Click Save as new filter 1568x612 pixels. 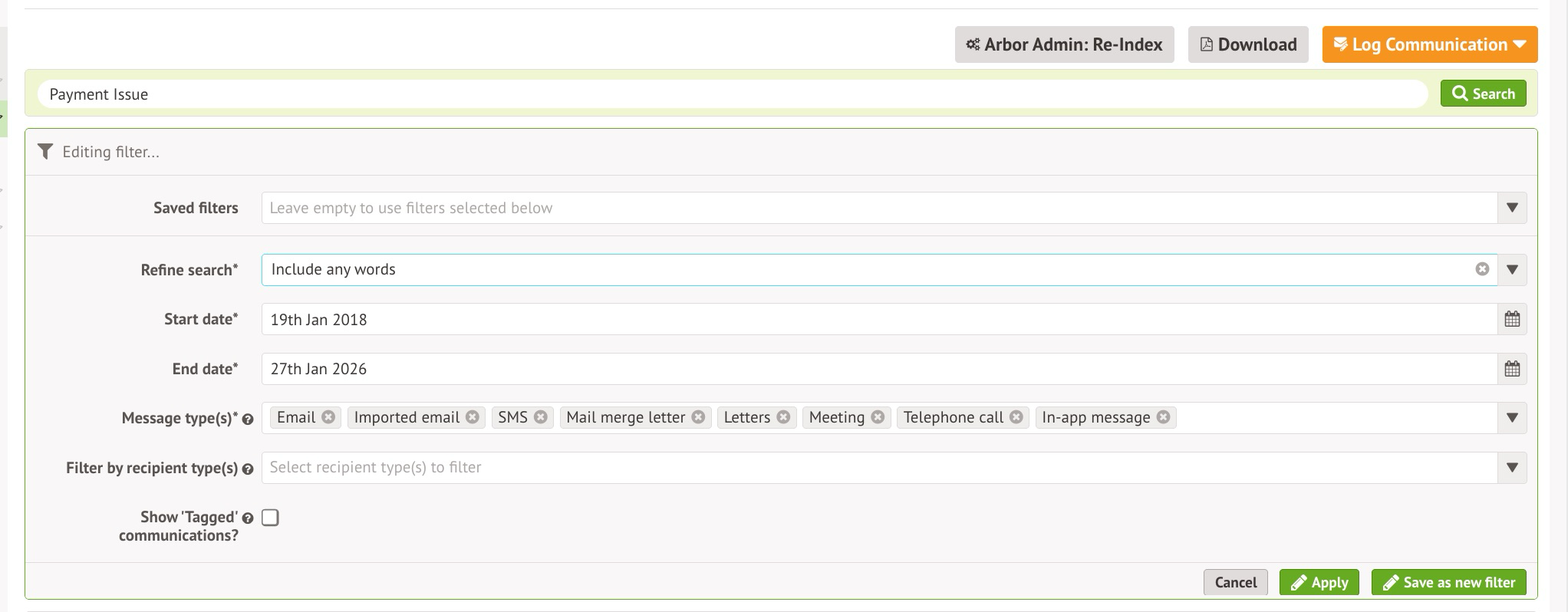pos(1448,583)
